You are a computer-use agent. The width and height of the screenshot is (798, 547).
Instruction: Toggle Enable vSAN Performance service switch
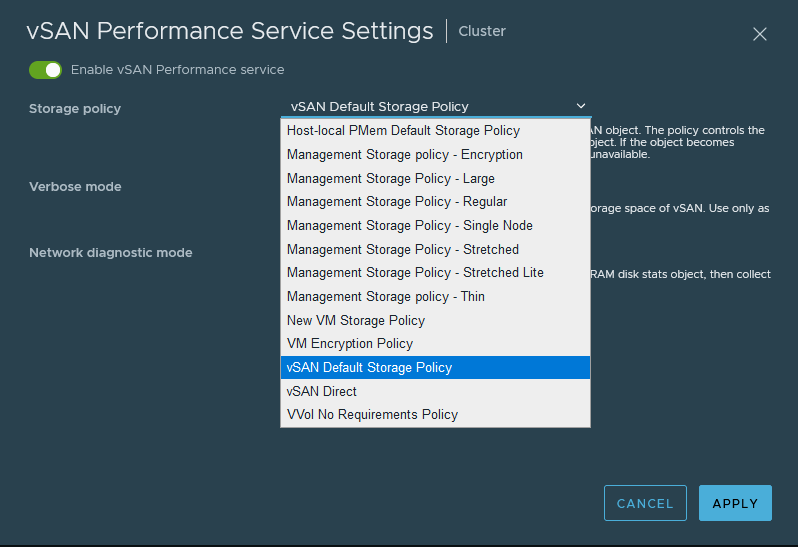[x=45, y=70]
